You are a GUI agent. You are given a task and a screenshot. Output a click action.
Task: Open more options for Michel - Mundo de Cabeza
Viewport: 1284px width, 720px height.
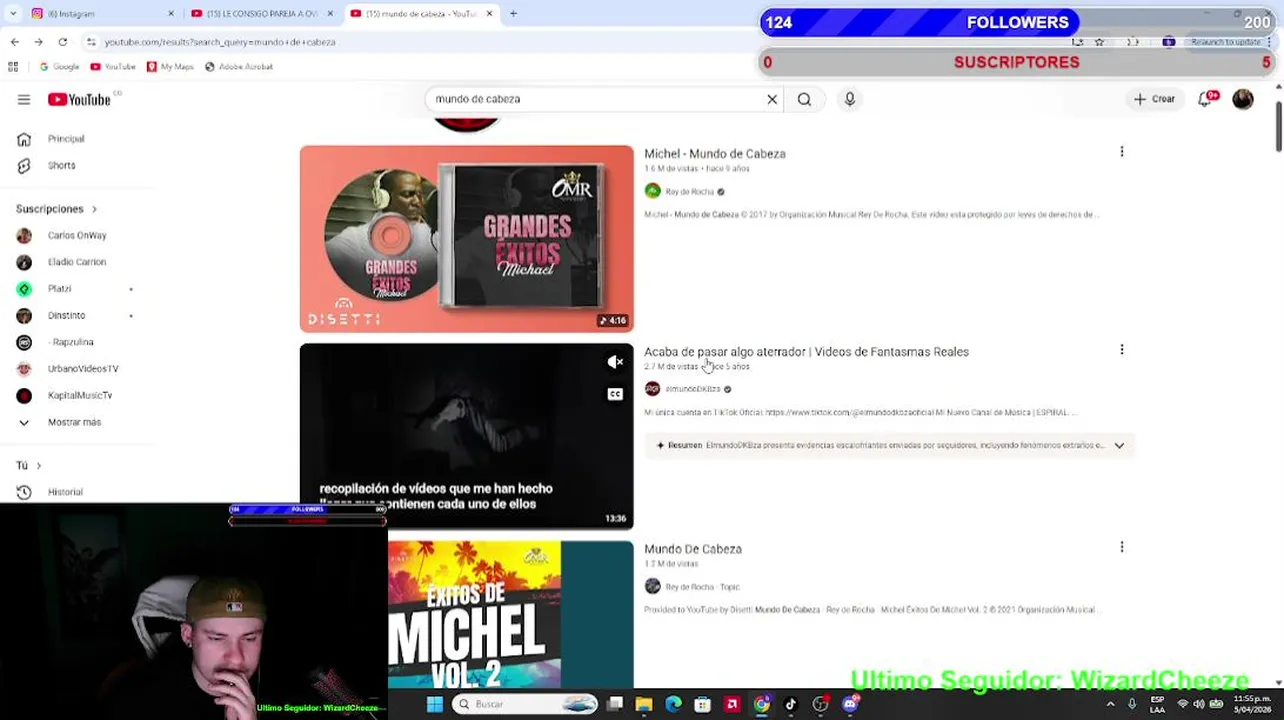point(1122,152)
